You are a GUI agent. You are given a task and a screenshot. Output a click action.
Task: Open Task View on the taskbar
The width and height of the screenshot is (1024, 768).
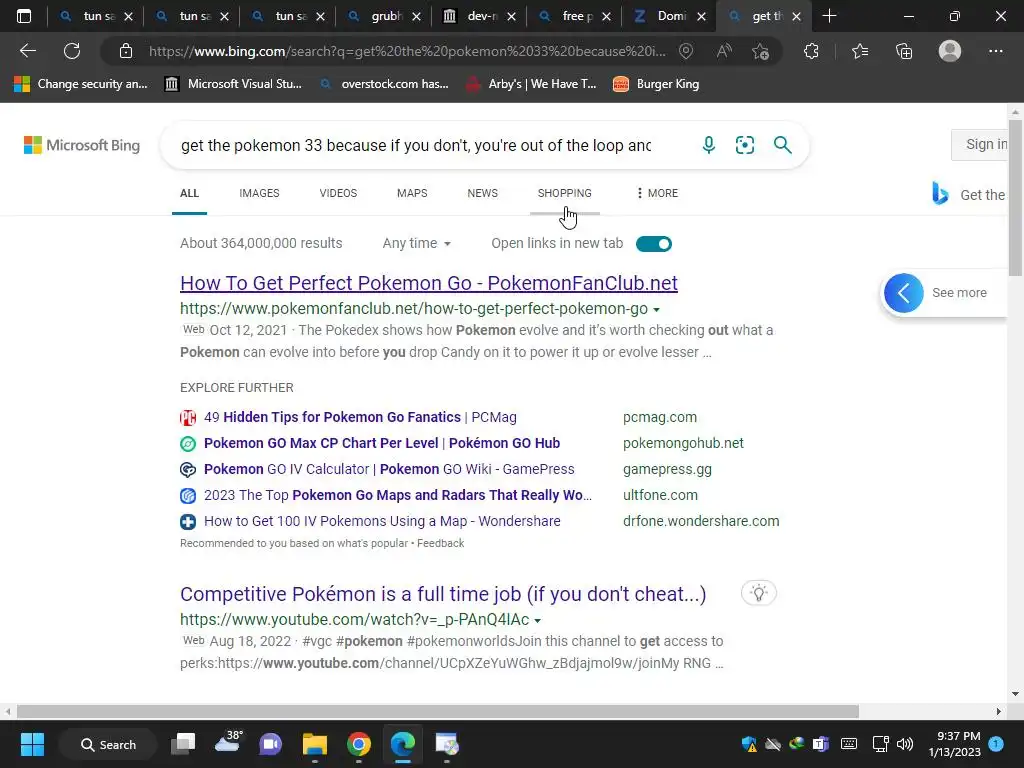tap(183, 744)
